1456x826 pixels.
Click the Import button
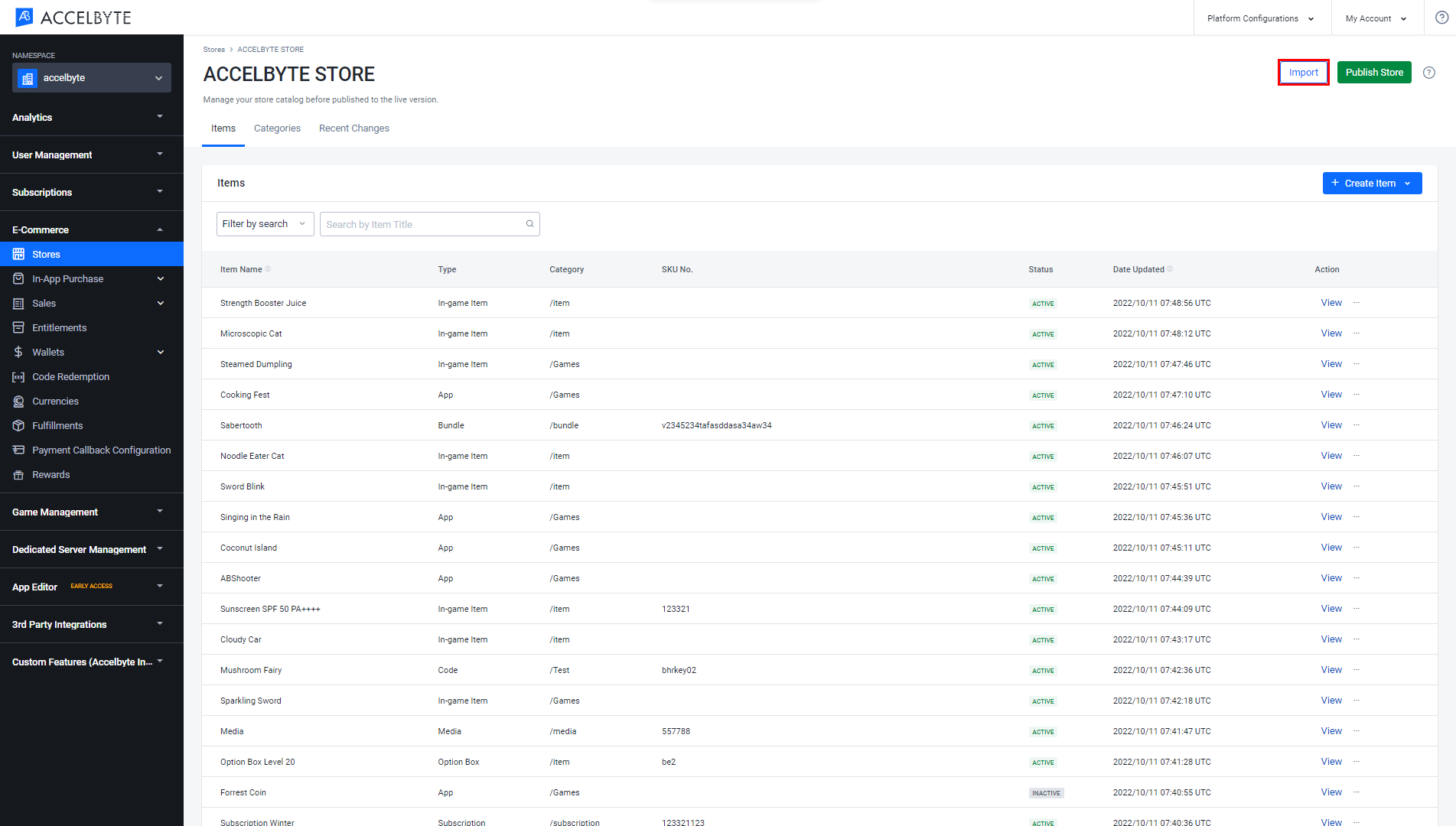click(x=1303, y=73)
